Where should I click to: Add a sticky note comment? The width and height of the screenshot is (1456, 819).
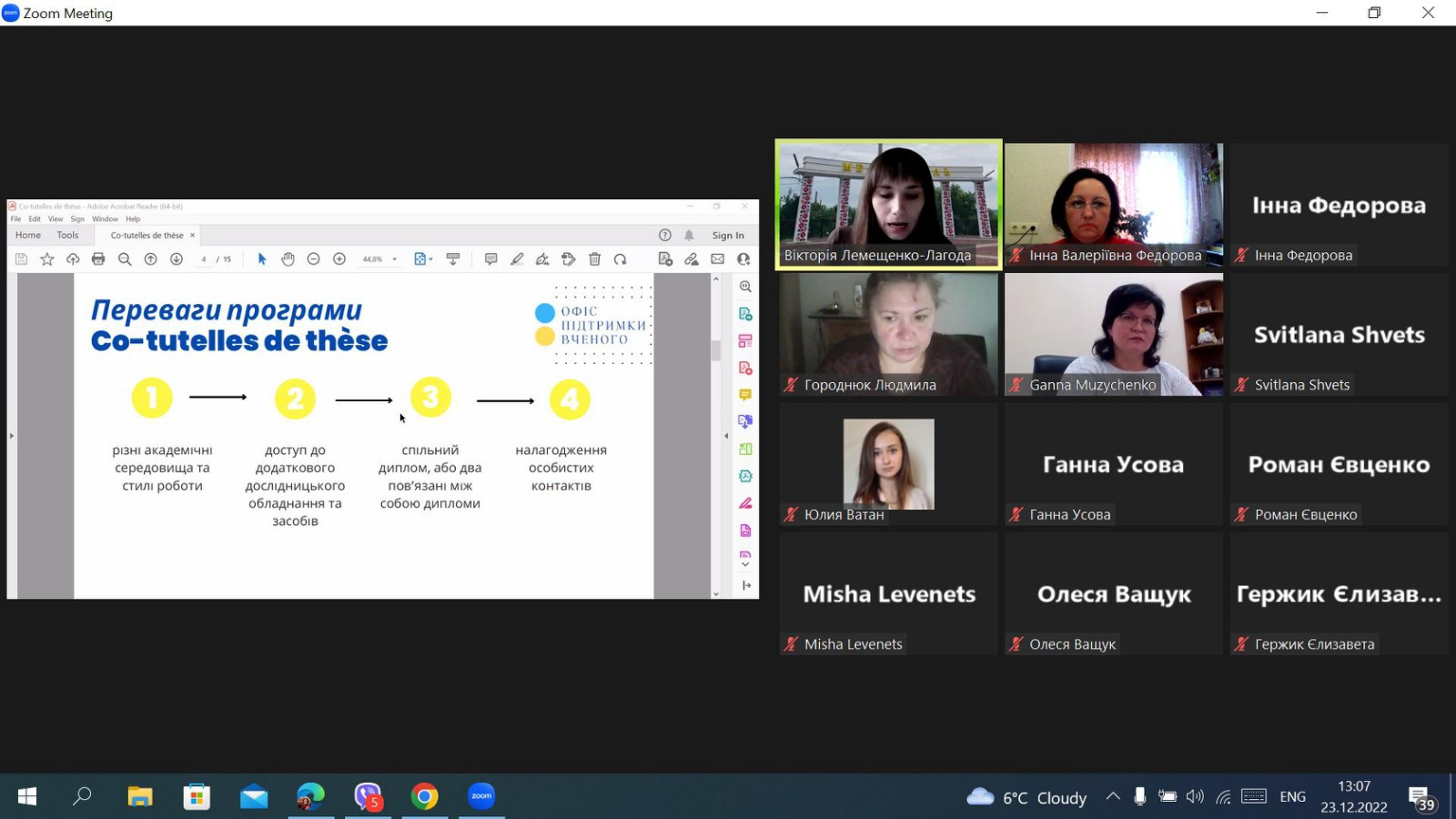pyautogui.click(x=490, y=259)
